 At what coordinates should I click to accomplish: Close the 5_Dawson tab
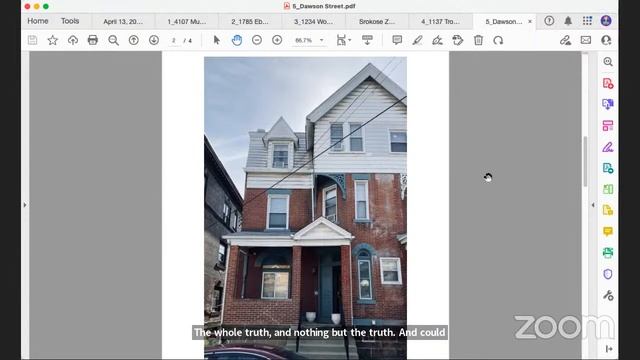tap(530, 21)
